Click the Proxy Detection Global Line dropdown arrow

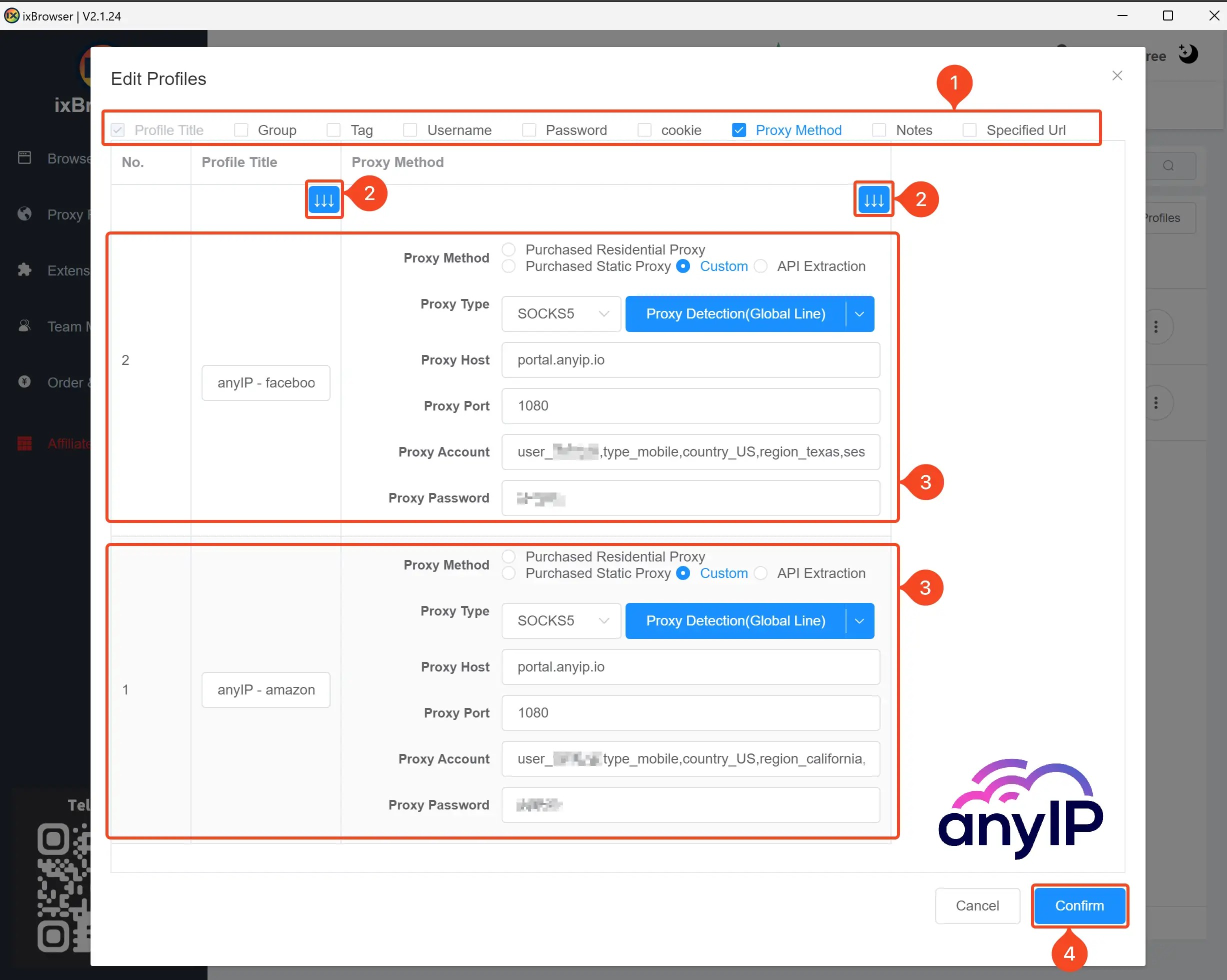(x=859, y=313)
